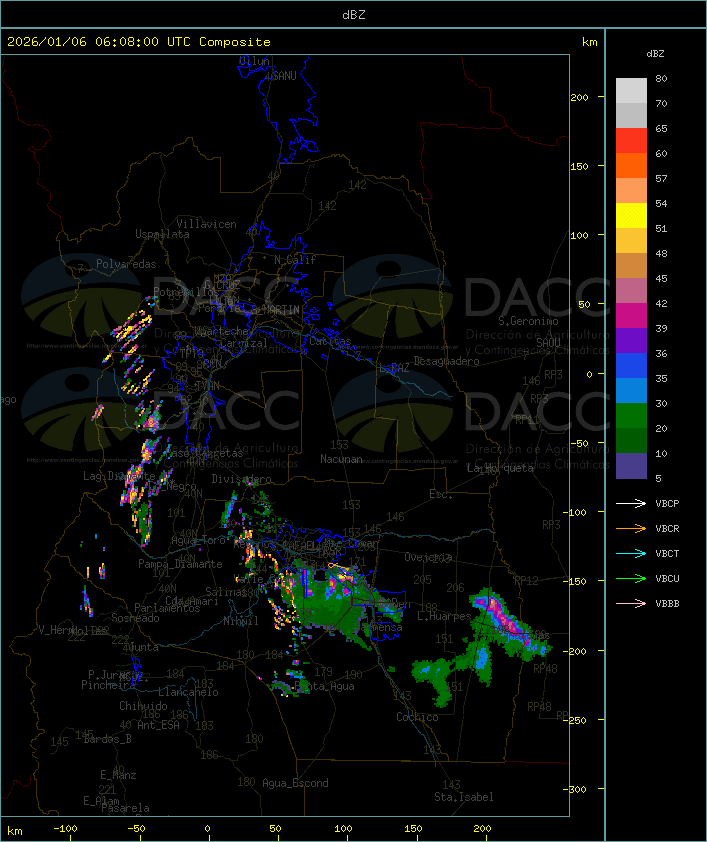The image size is (707, 842).
Task: Pick the royal blue 35–36 dBZ swatch
Action: point(631,366)
